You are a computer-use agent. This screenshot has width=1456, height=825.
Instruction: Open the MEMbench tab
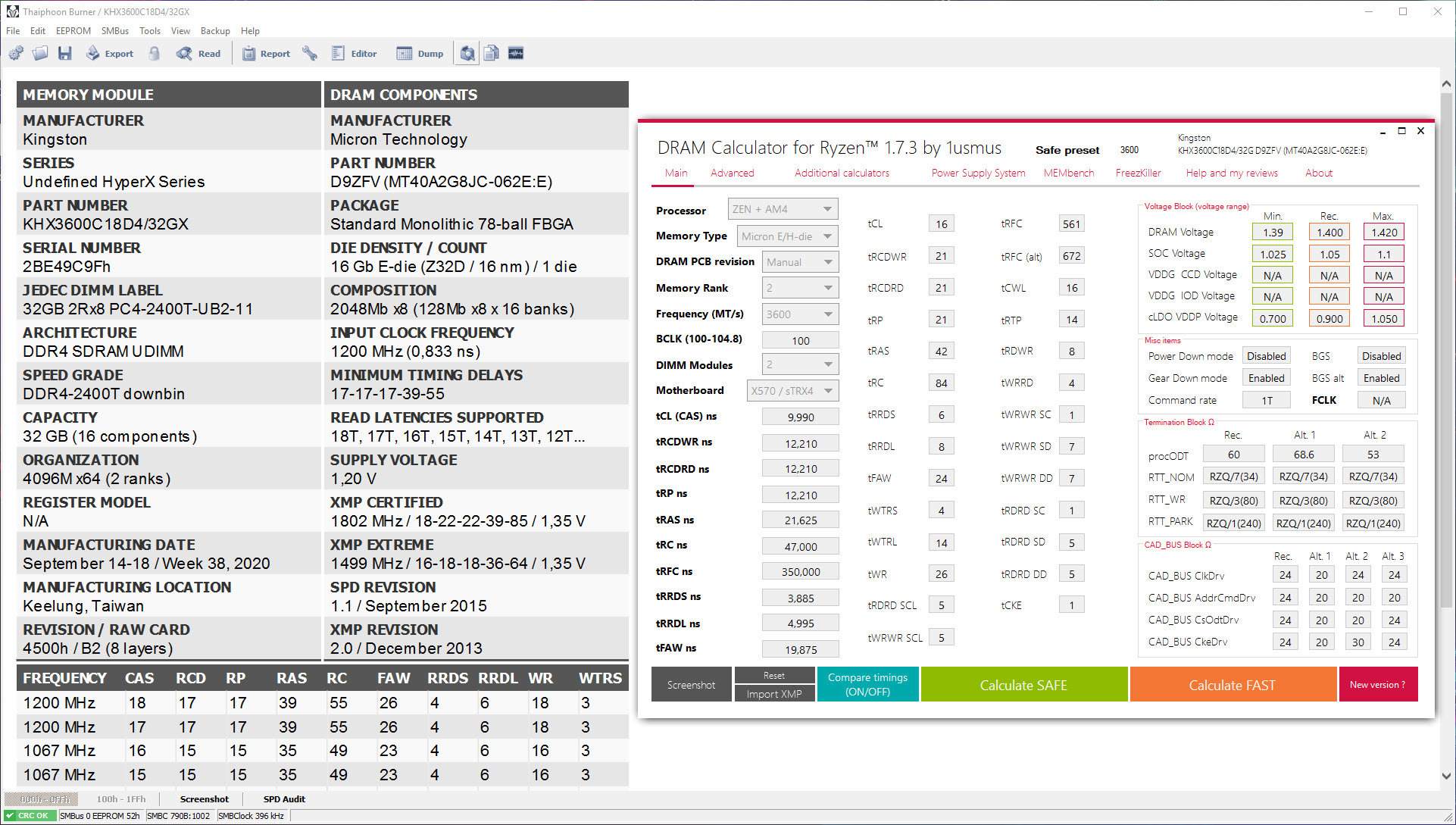click(1068, 173)
